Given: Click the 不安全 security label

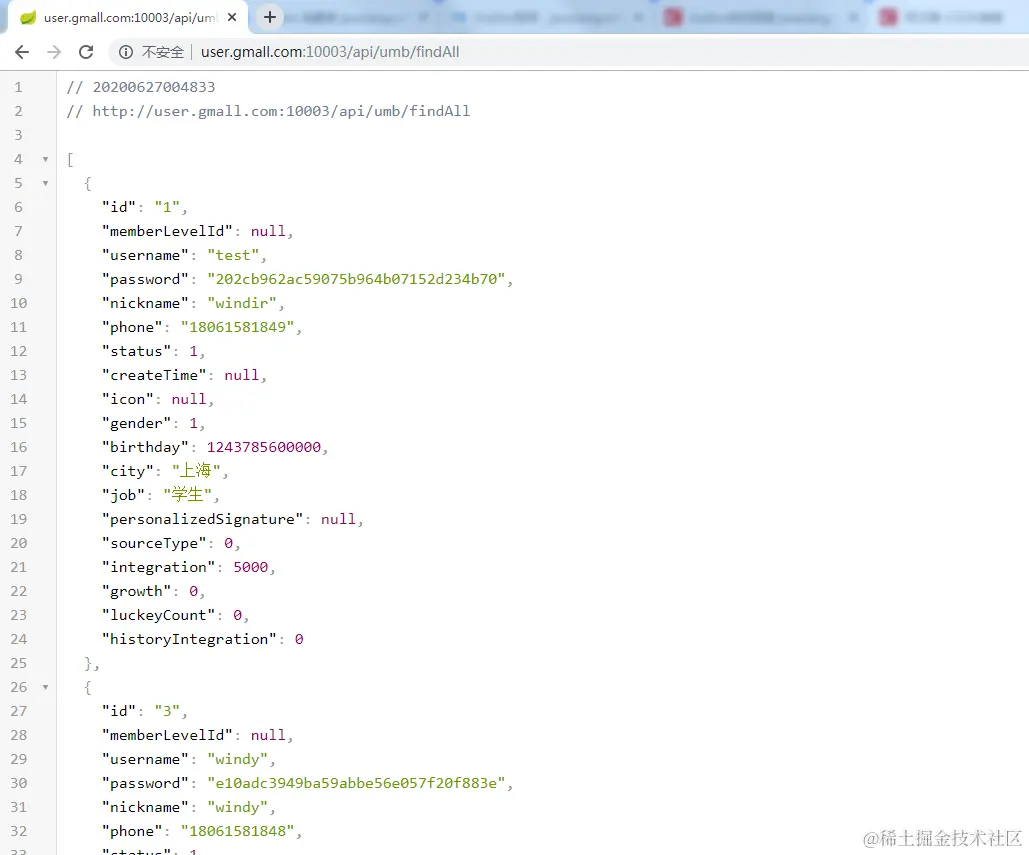Looking at the screenshot, I should pos(163,52).
